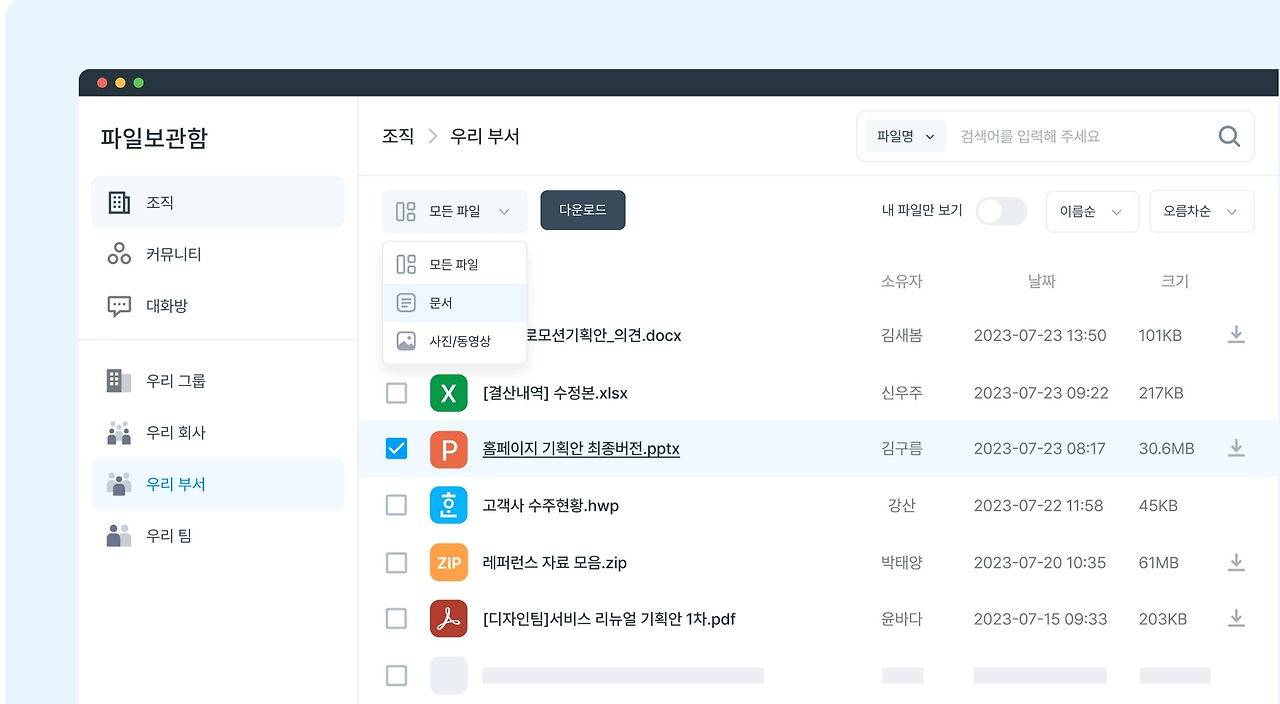Select 사진/동영상 in the dropdown list
1280x704 pixels.
pyautogui.click(x=454, y=341)
